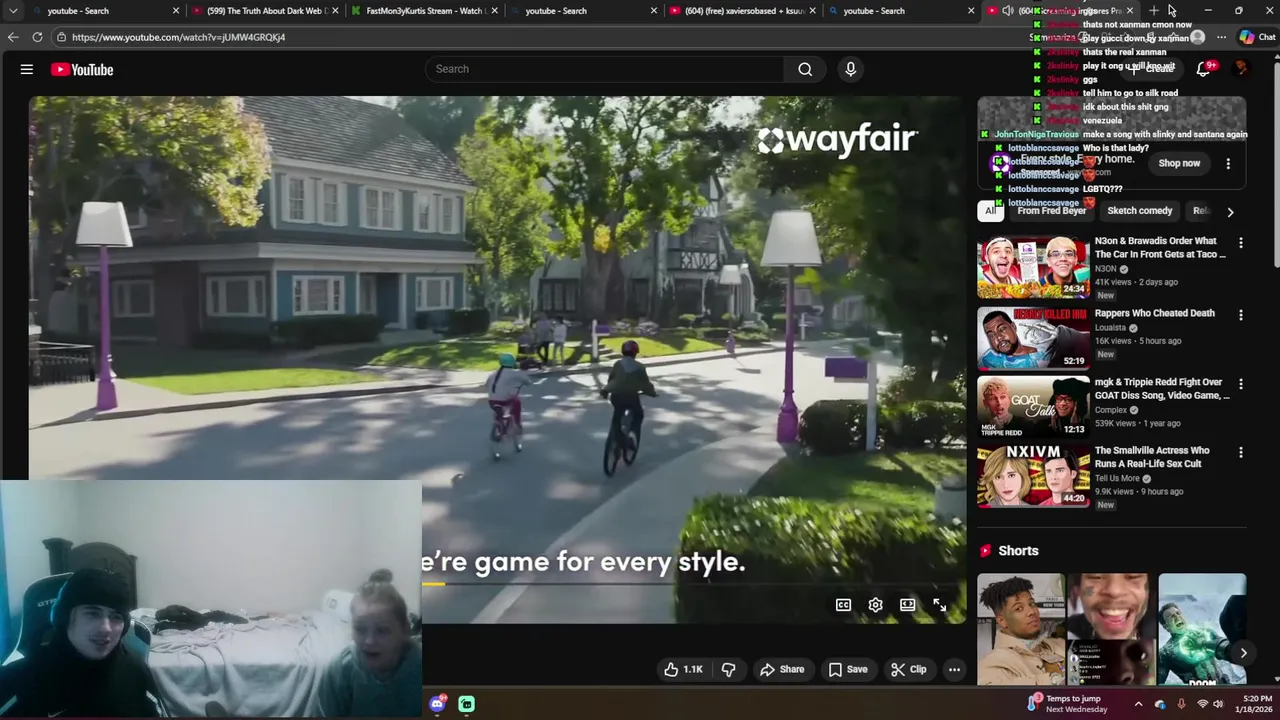Open Rappers Who Cheated Death title

(1154, 313)
